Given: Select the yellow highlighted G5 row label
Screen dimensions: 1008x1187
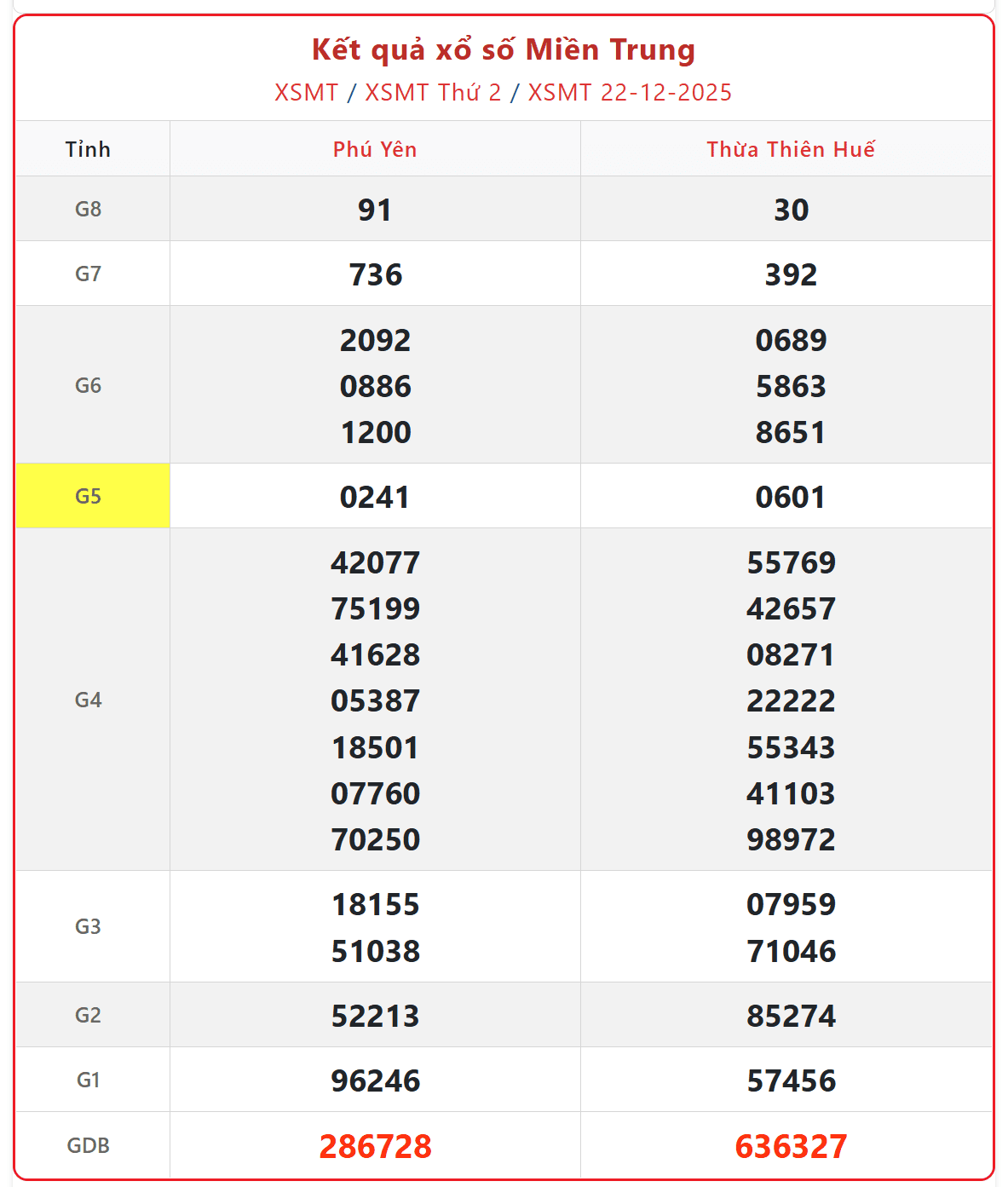Looking at the screenshot, I should pyautogui.click(x=89, y=496).
